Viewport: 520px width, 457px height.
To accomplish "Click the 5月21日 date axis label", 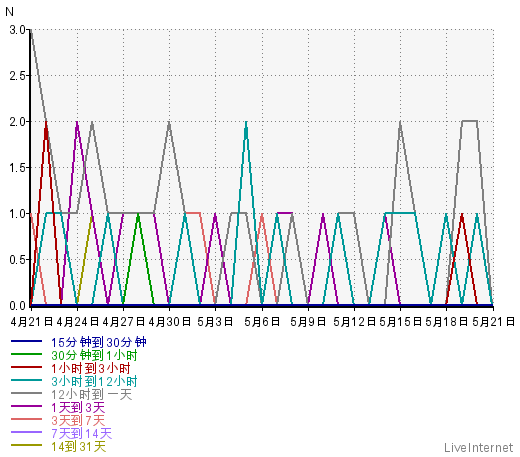I will coord(493,322).
